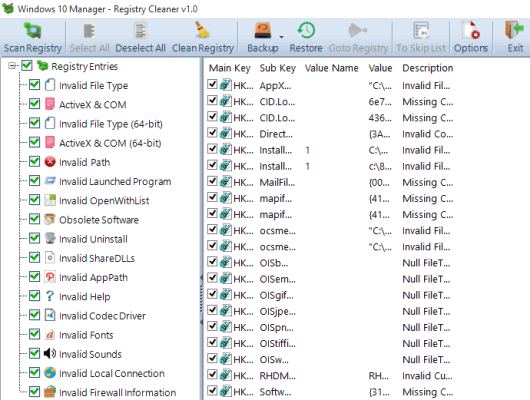Click the 436... value cell
Image resolution: width=530 pixels, height=400 pixels.
point(380,118)
